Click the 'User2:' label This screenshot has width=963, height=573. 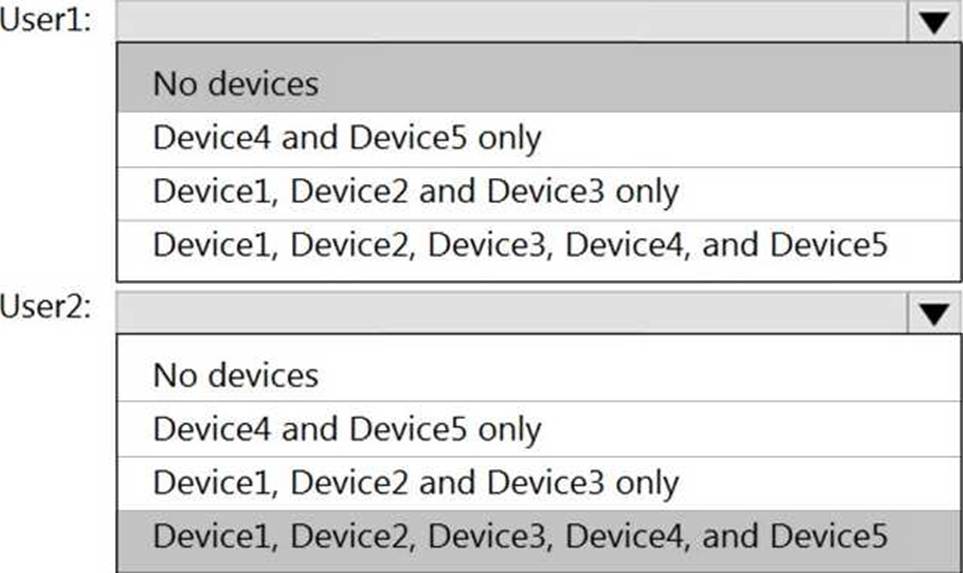[46, 306]
